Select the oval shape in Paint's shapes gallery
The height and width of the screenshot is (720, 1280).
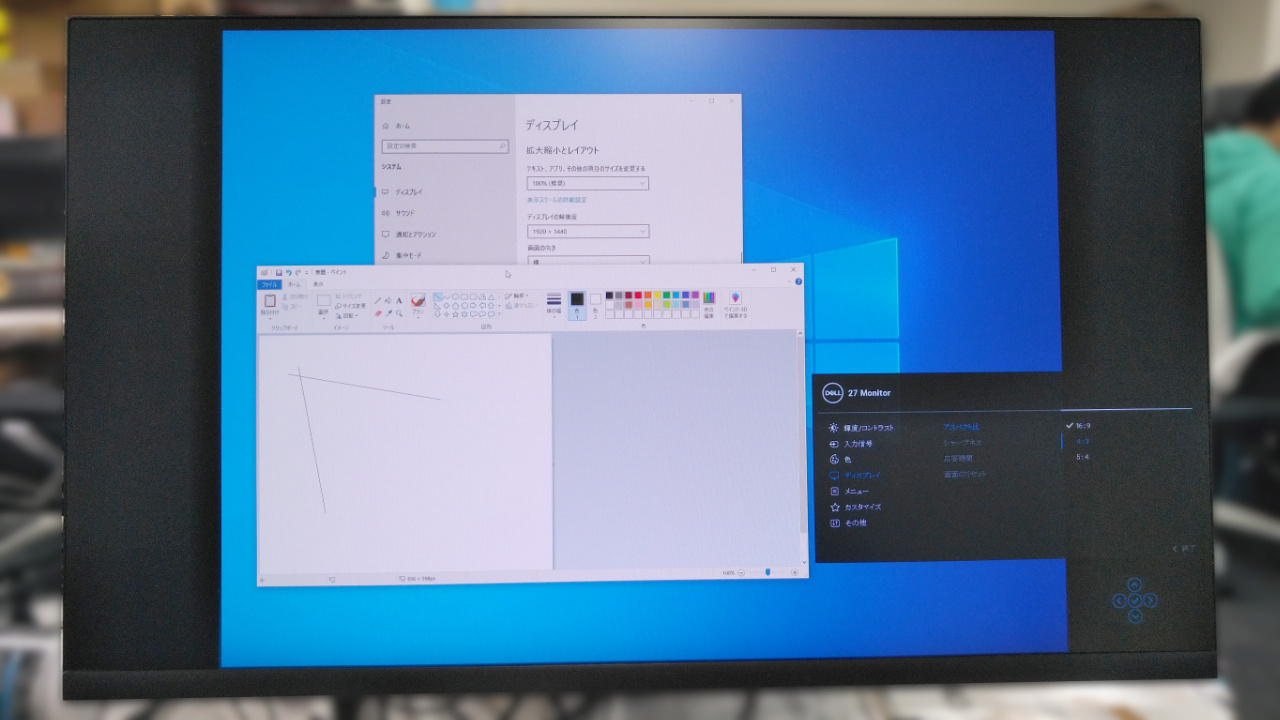[455, 297]
